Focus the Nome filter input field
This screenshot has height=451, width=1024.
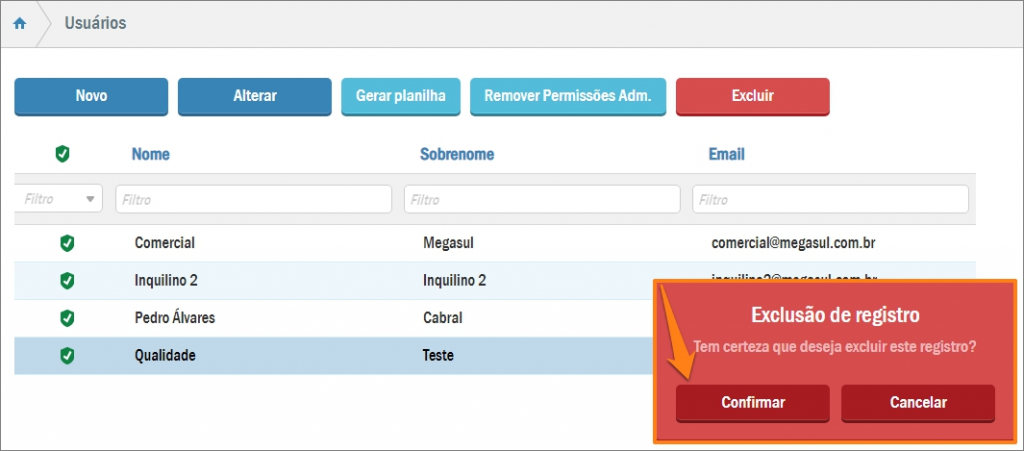(253, 199)
